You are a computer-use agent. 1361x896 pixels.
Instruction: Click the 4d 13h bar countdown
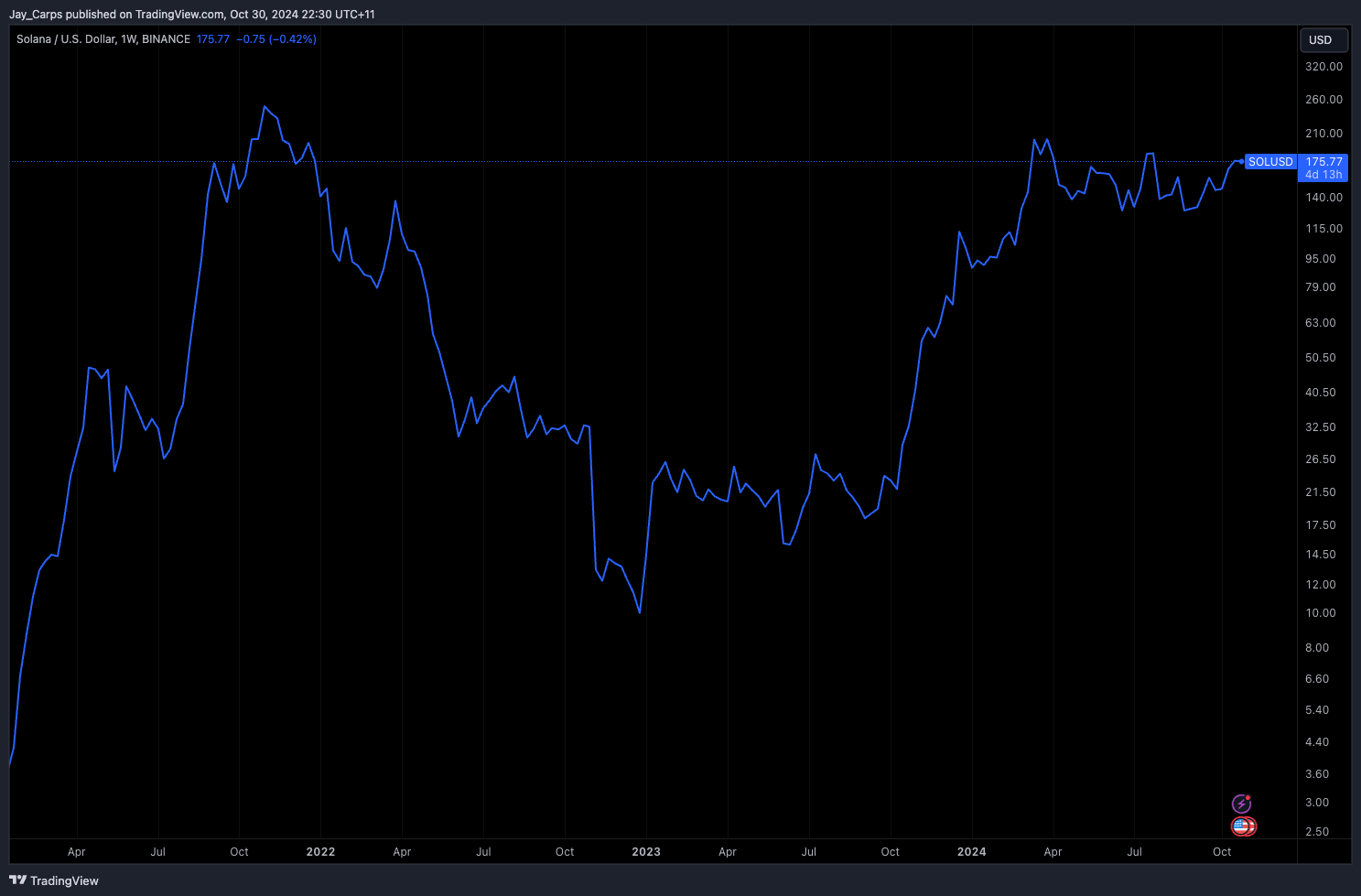[1323, 175]
